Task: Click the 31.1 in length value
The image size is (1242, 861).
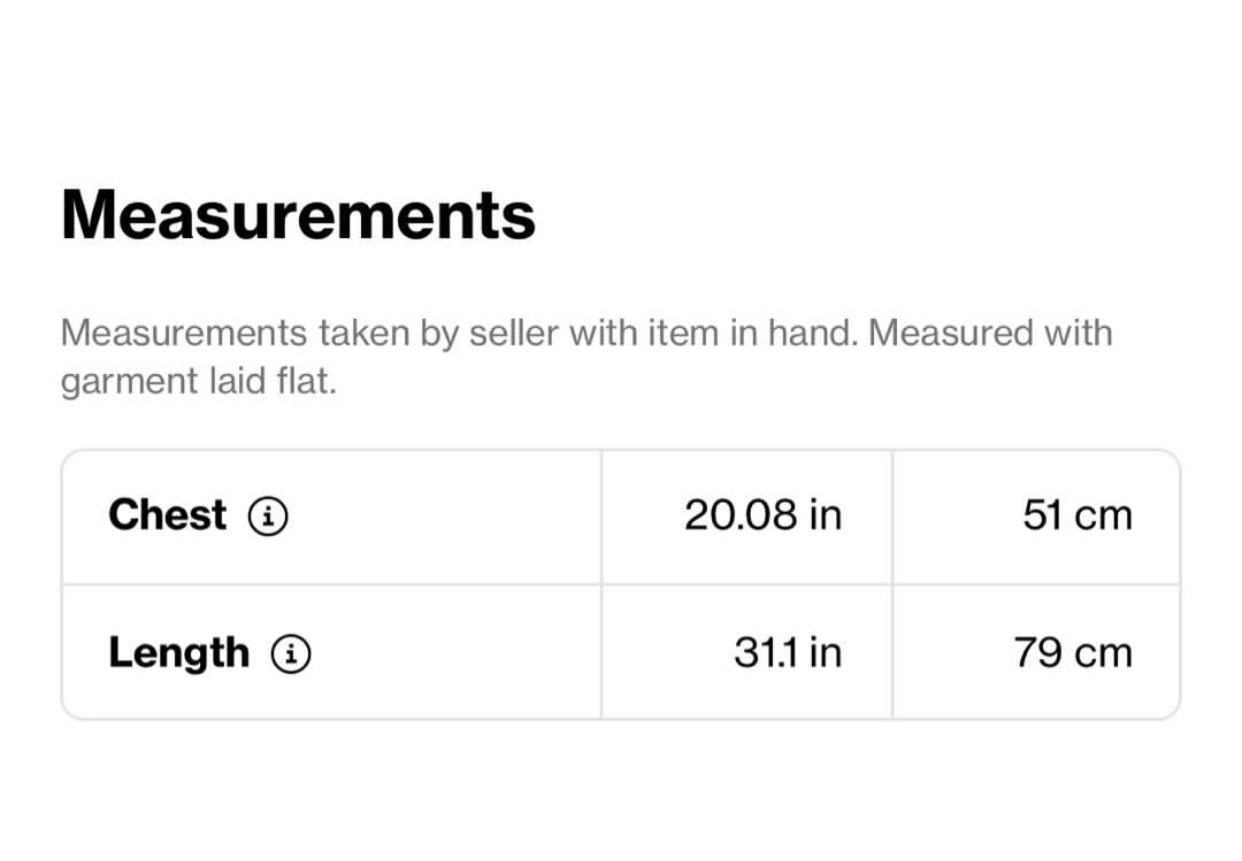Action: coord(787,653)
